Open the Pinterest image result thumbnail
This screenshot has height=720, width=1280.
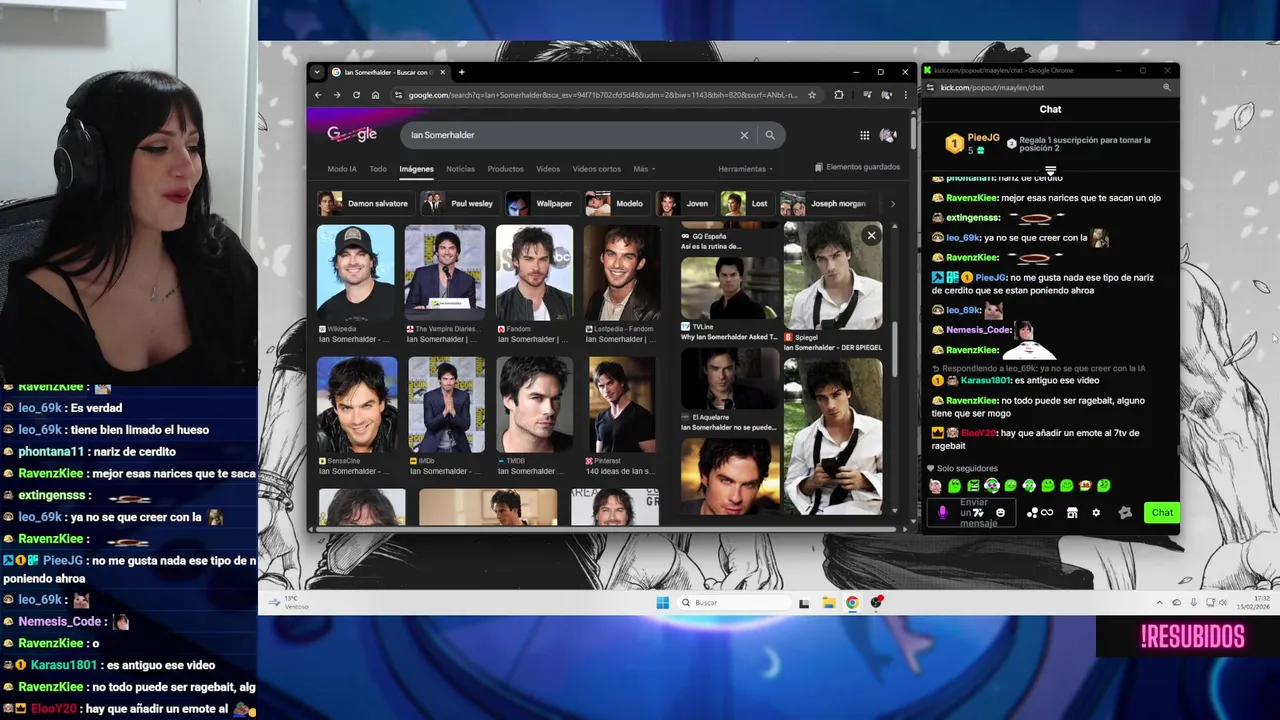click(x=622, y=405)
